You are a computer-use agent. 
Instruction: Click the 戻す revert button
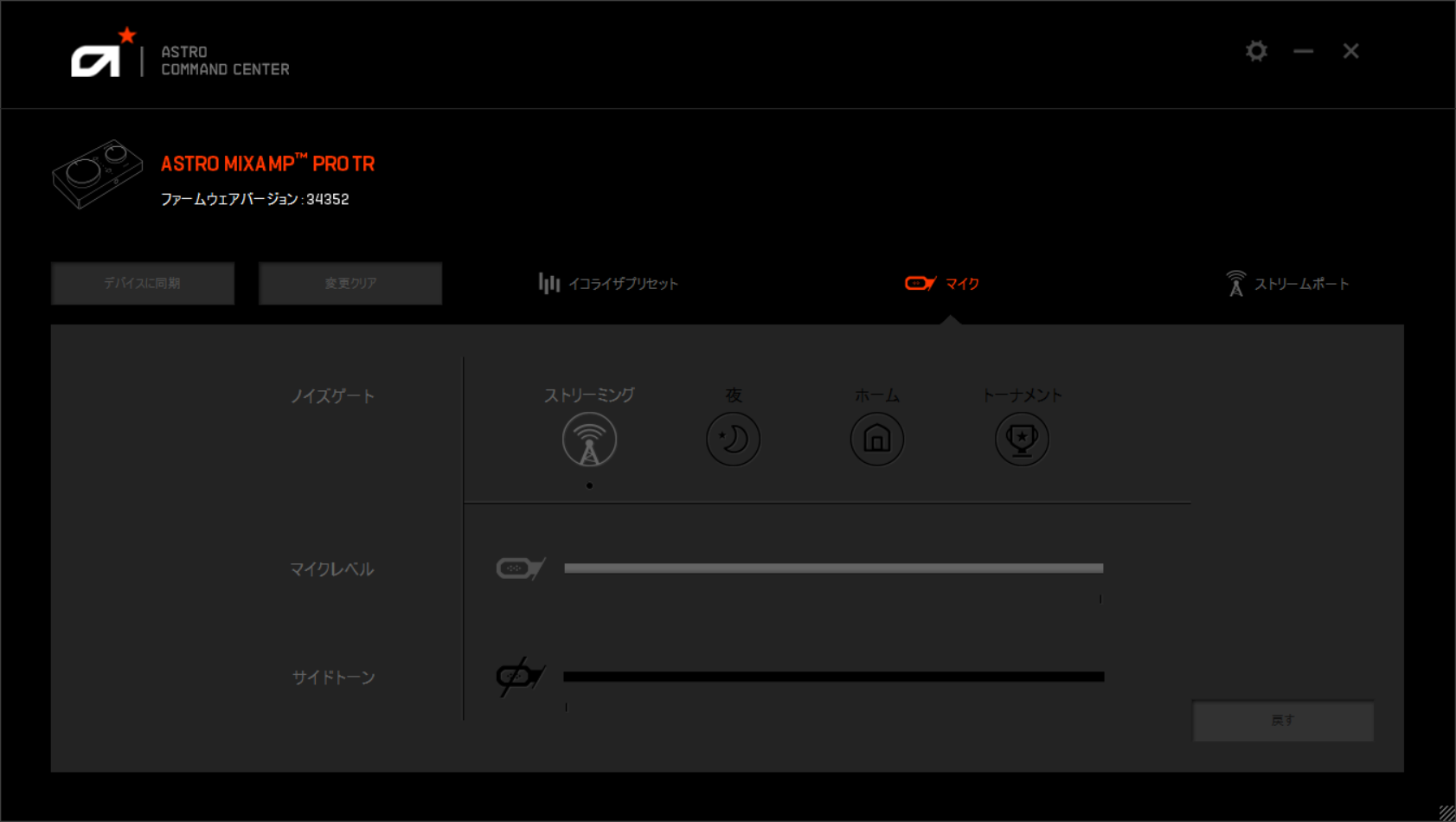click(x=1283, y=720)
